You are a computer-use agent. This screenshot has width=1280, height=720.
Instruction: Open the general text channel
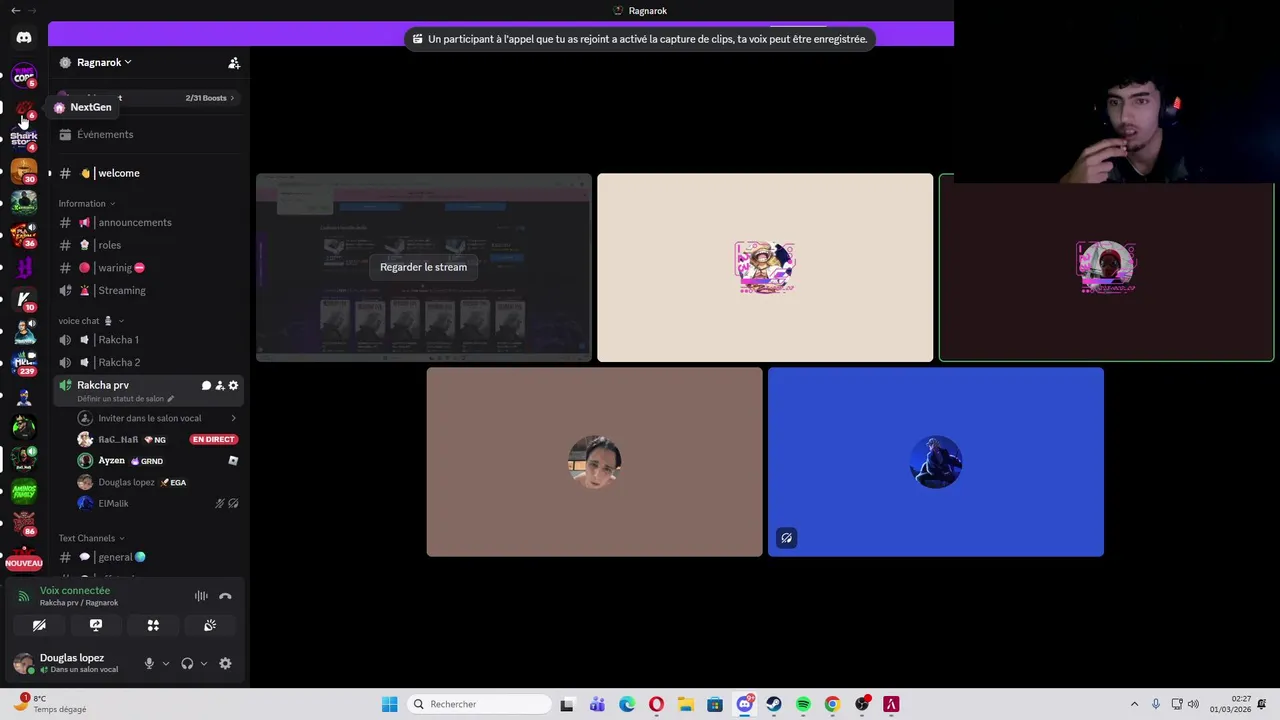(148, 557)
